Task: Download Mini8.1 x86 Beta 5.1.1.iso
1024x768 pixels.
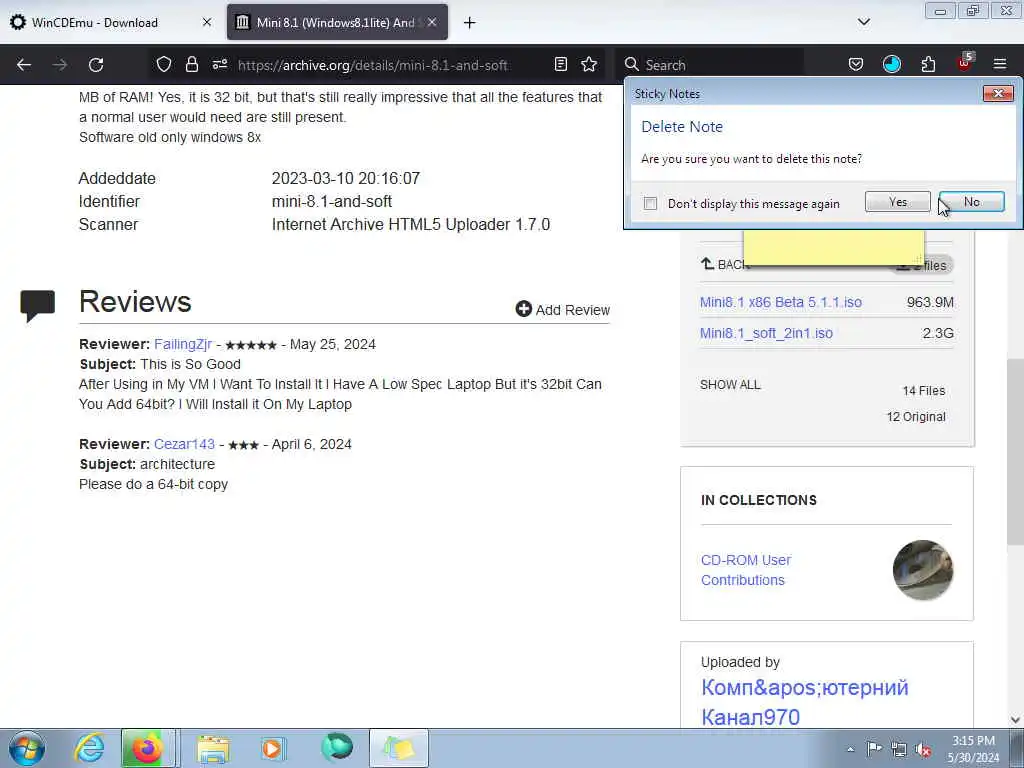Action: (780, 302)
